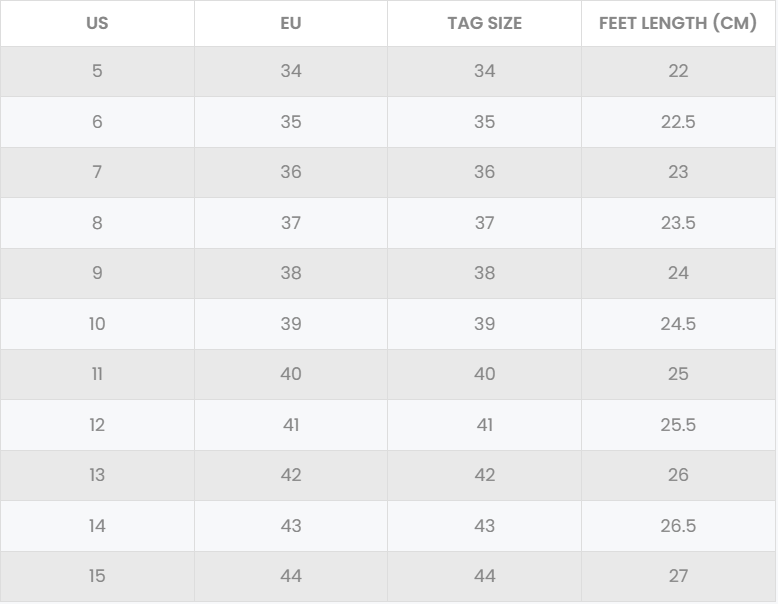Click the US column header
Image resolution: width=778 pixels, height=604 pixels.
[x=97, y=23]
